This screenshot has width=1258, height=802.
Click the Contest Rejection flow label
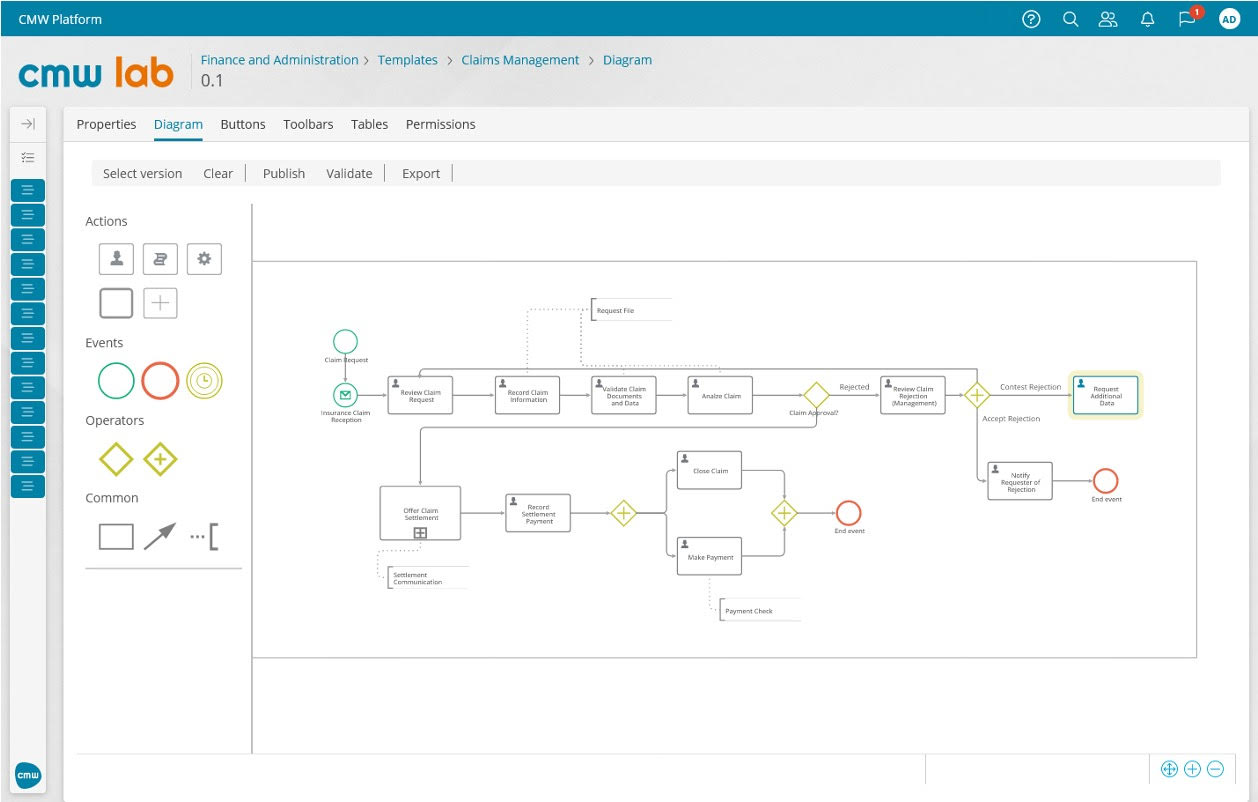tap(1030, 387)
